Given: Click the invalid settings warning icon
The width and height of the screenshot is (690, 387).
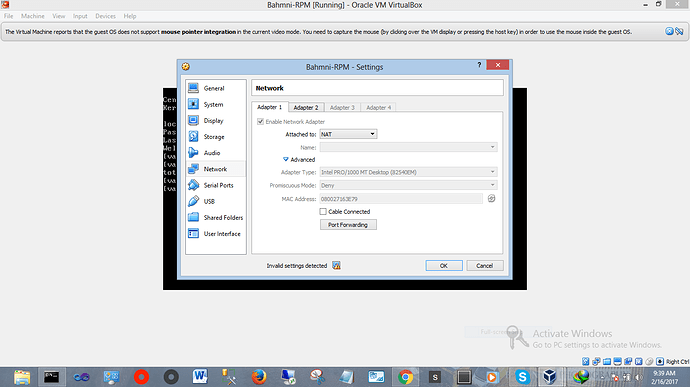Looking at the screenshot, I should (336, 265).
